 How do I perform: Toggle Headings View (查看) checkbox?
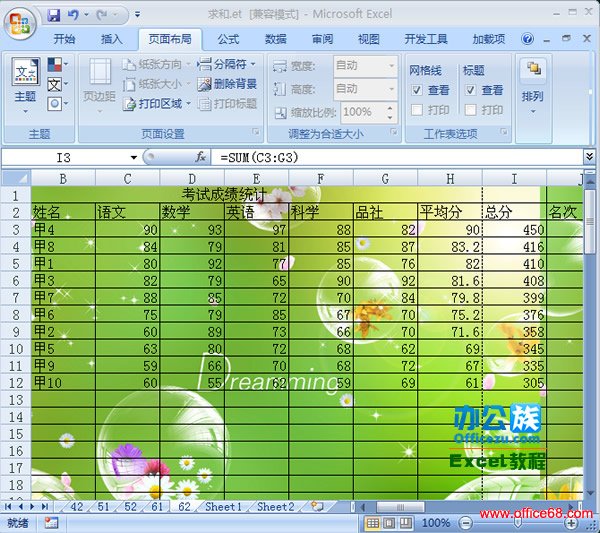click(470, 90)
